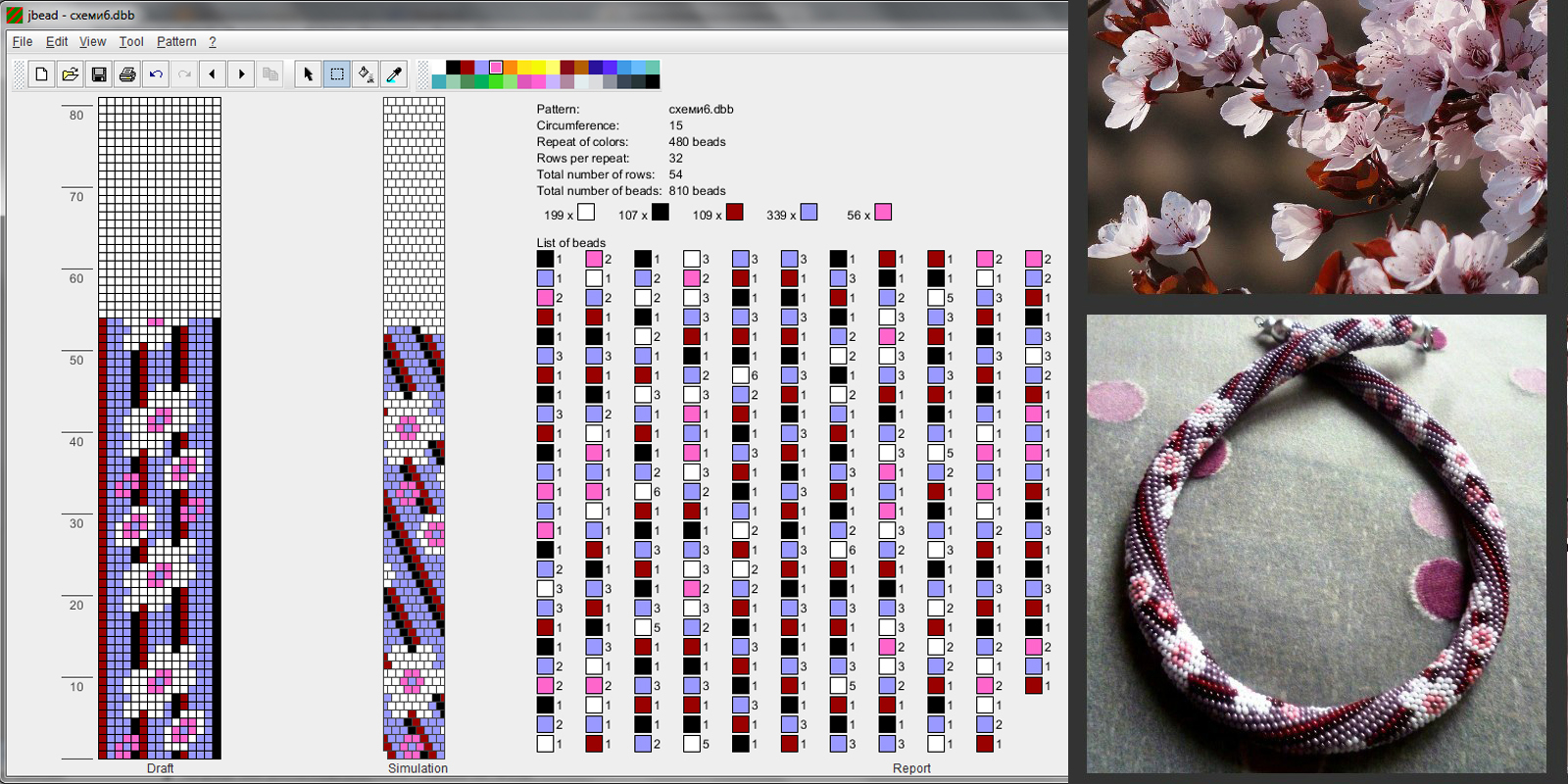The image size is (1568, 784).
Task: Select the orange palette color
Action: (x=511, y=68)
